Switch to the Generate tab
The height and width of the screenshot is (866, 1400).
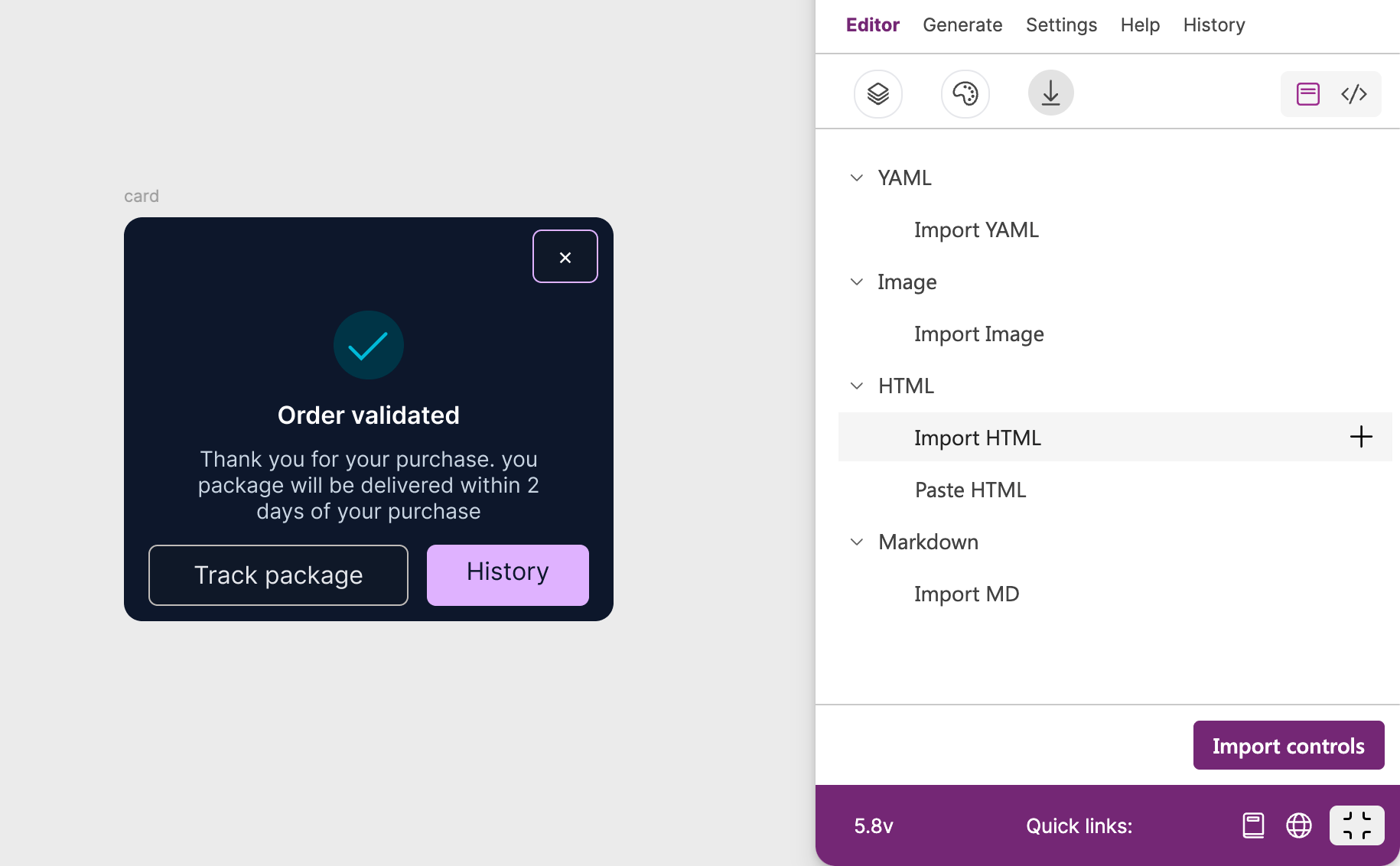962,24
